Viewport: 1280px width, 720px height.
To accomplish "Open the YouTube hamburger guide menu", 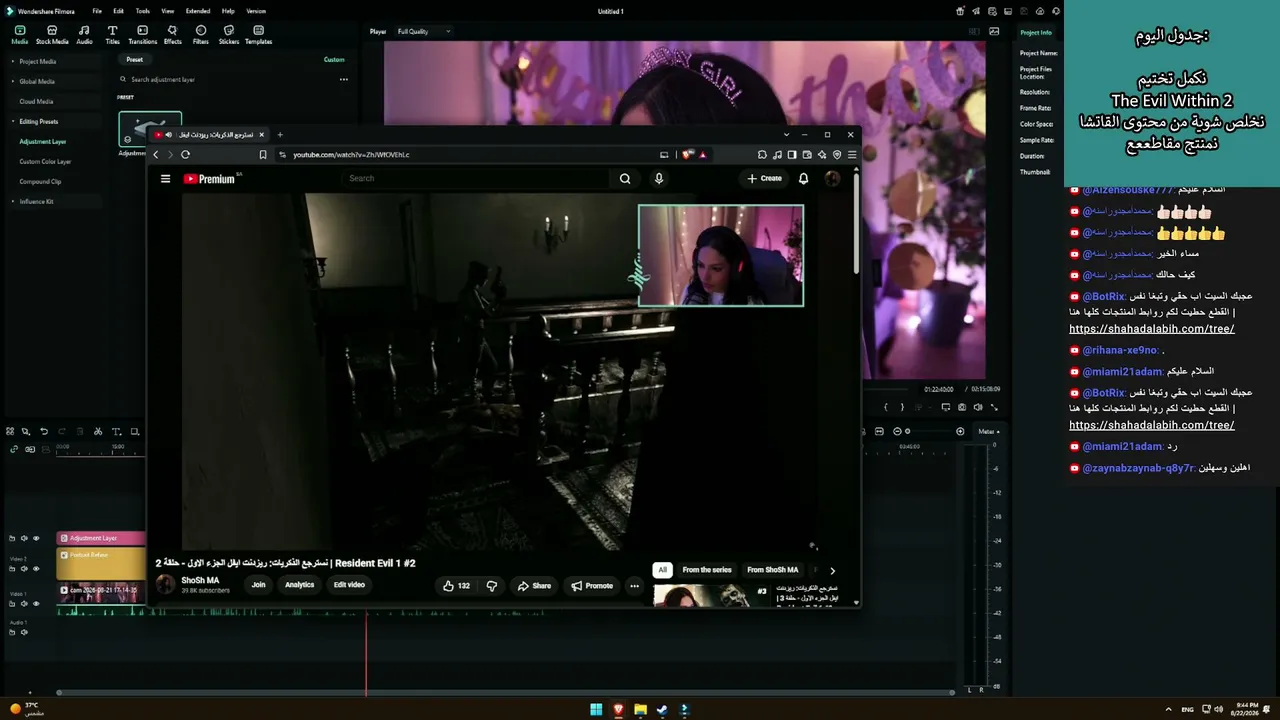I will (x=165, y=179).
